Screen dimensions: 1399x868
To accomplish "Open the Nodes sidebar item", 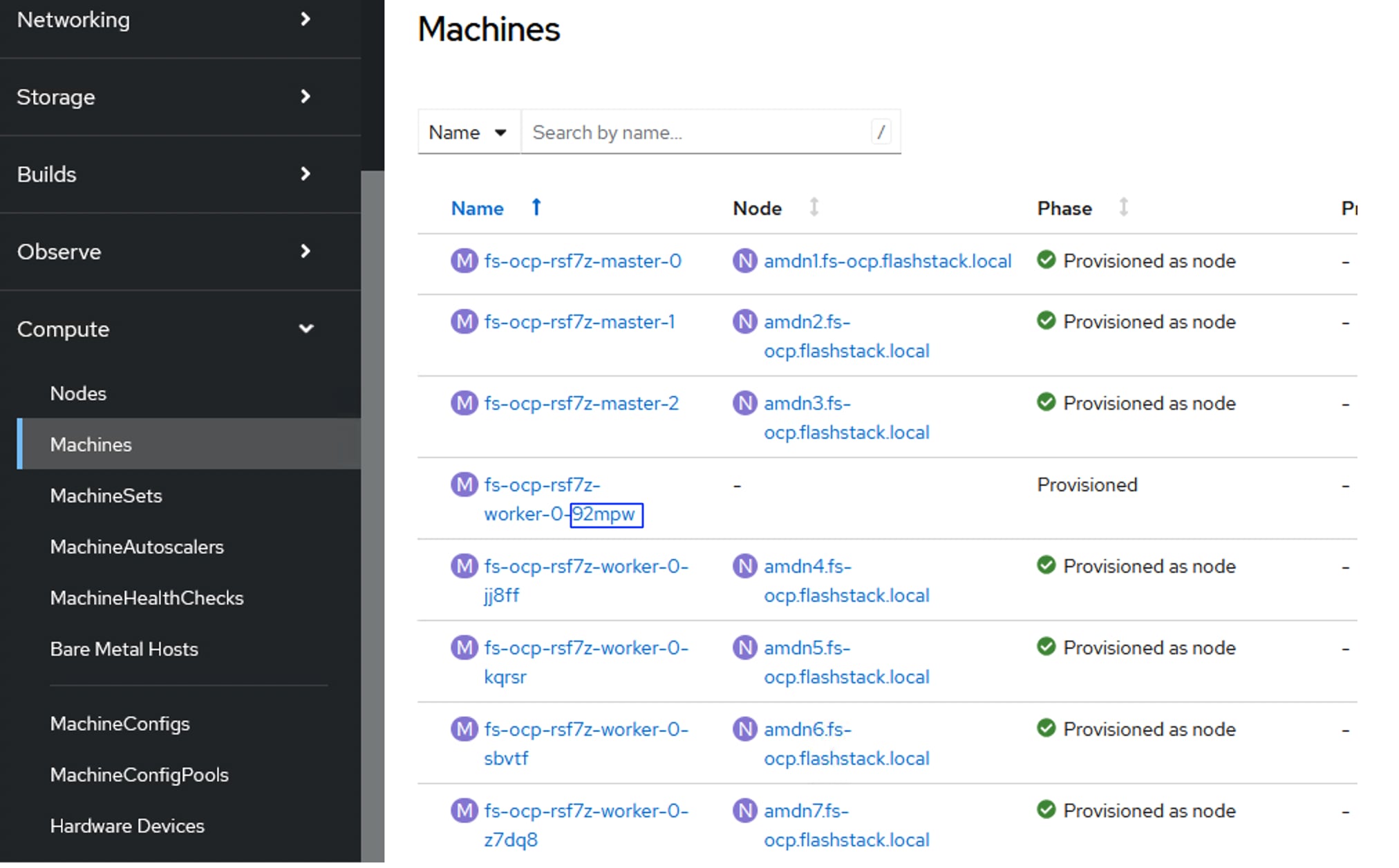I will [78, 394].
